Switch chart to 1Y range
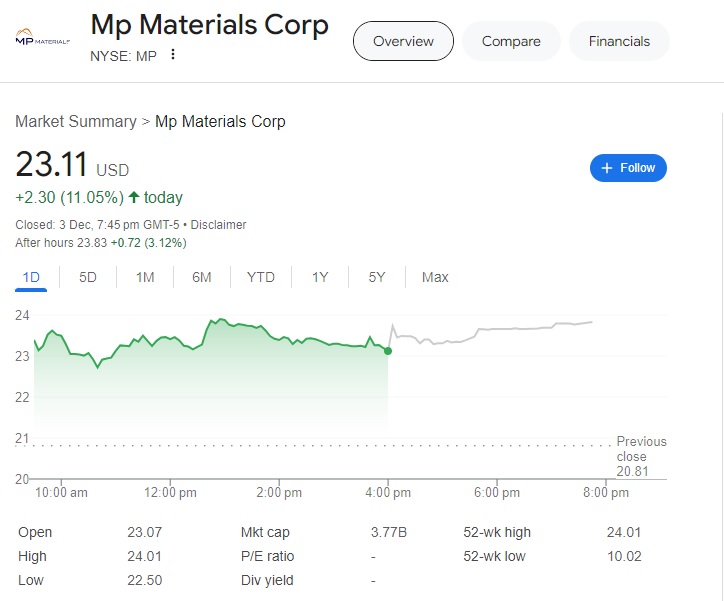This screenshot has width=724, height=601. pyautogui.click(x=320, y=277)
